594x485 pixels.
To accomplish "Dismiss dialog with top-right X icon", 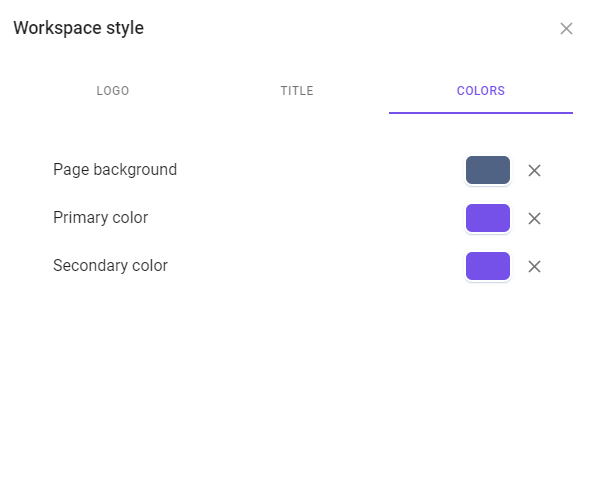I will [x=566, y=28].
